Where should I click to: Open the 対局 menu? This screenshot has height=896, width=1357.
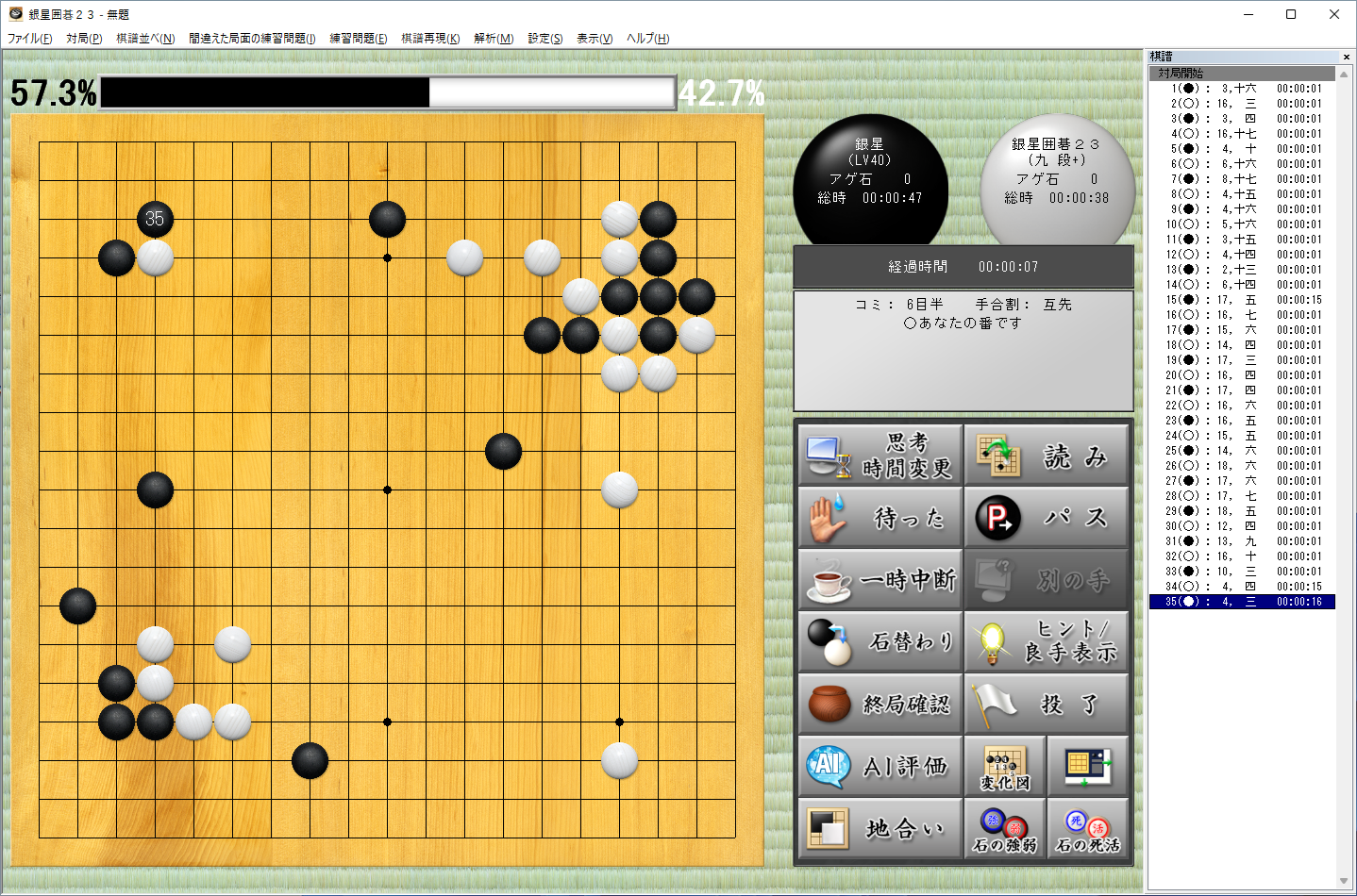point(84,38)
